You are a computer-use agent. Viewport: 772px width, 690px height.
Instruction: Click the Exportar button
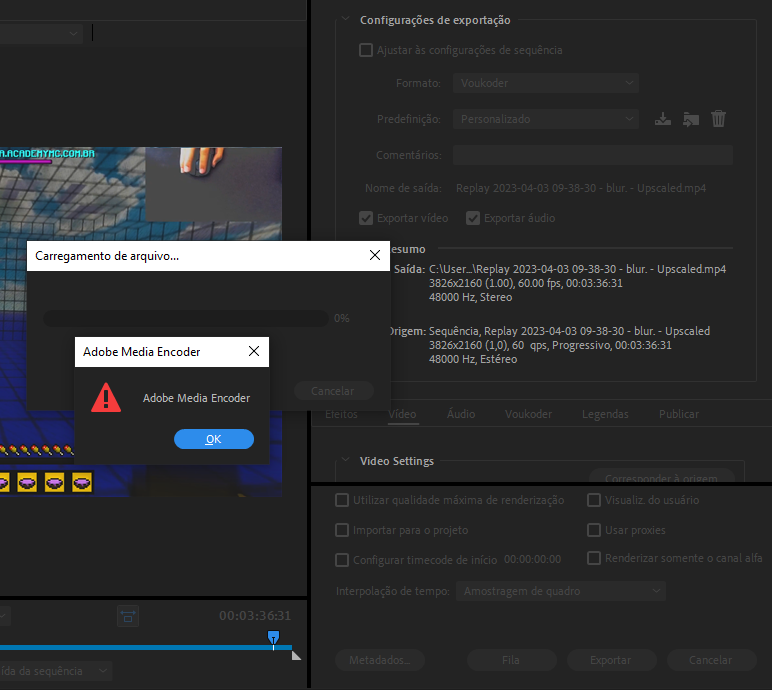(610, 660)
